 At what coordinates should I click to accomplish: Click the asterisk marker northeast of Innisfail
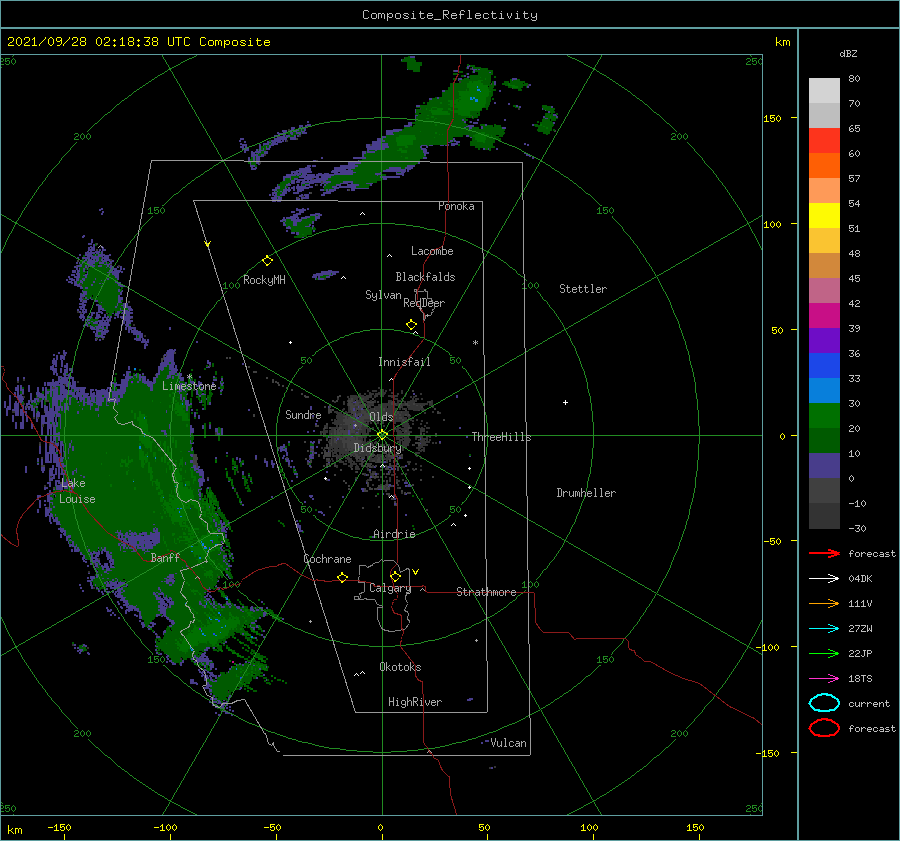tap(475, 343)
